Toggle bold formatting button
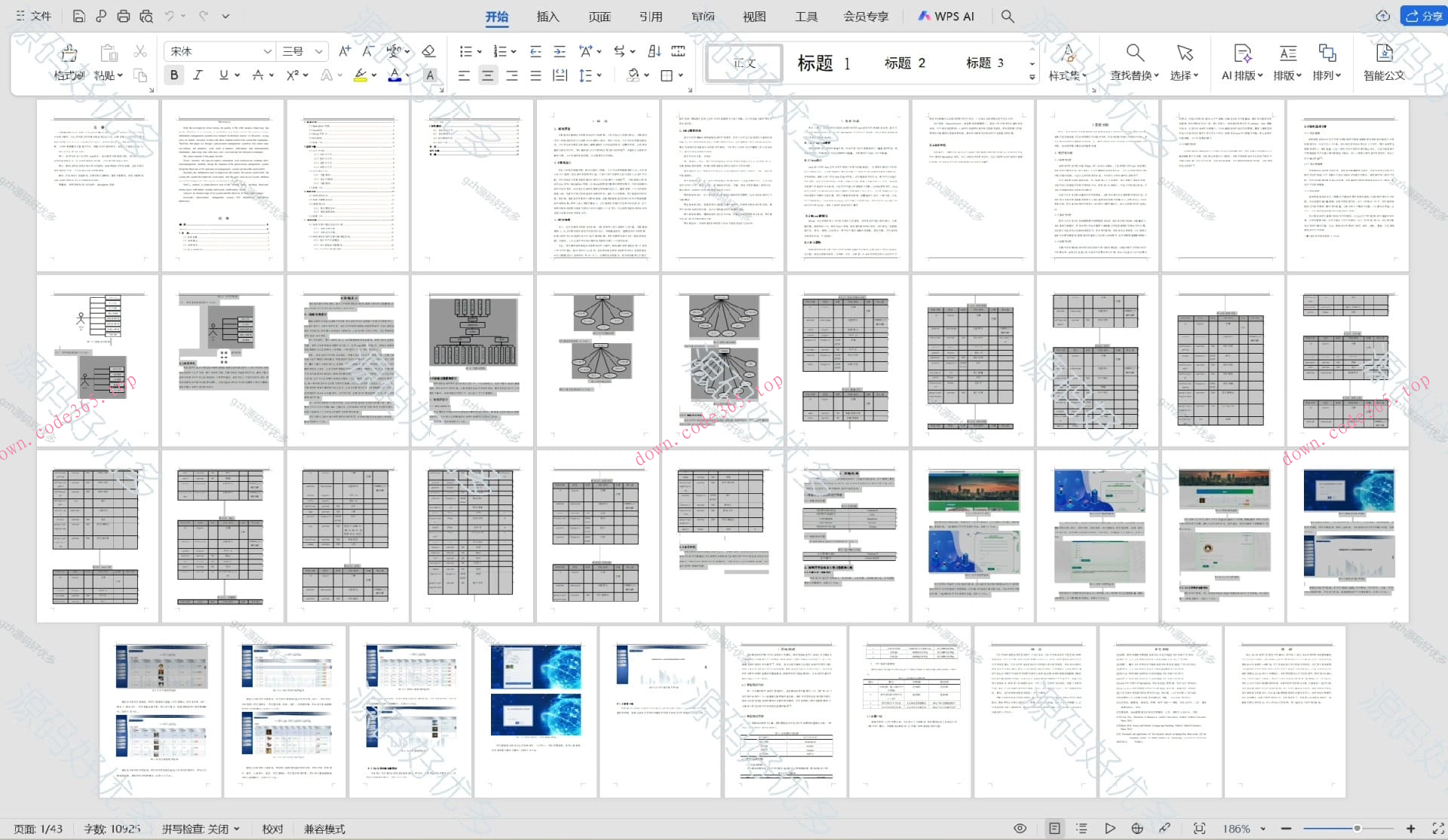Image resolution: width=1448 pixels, height=840 pixels. coord(174,75)
